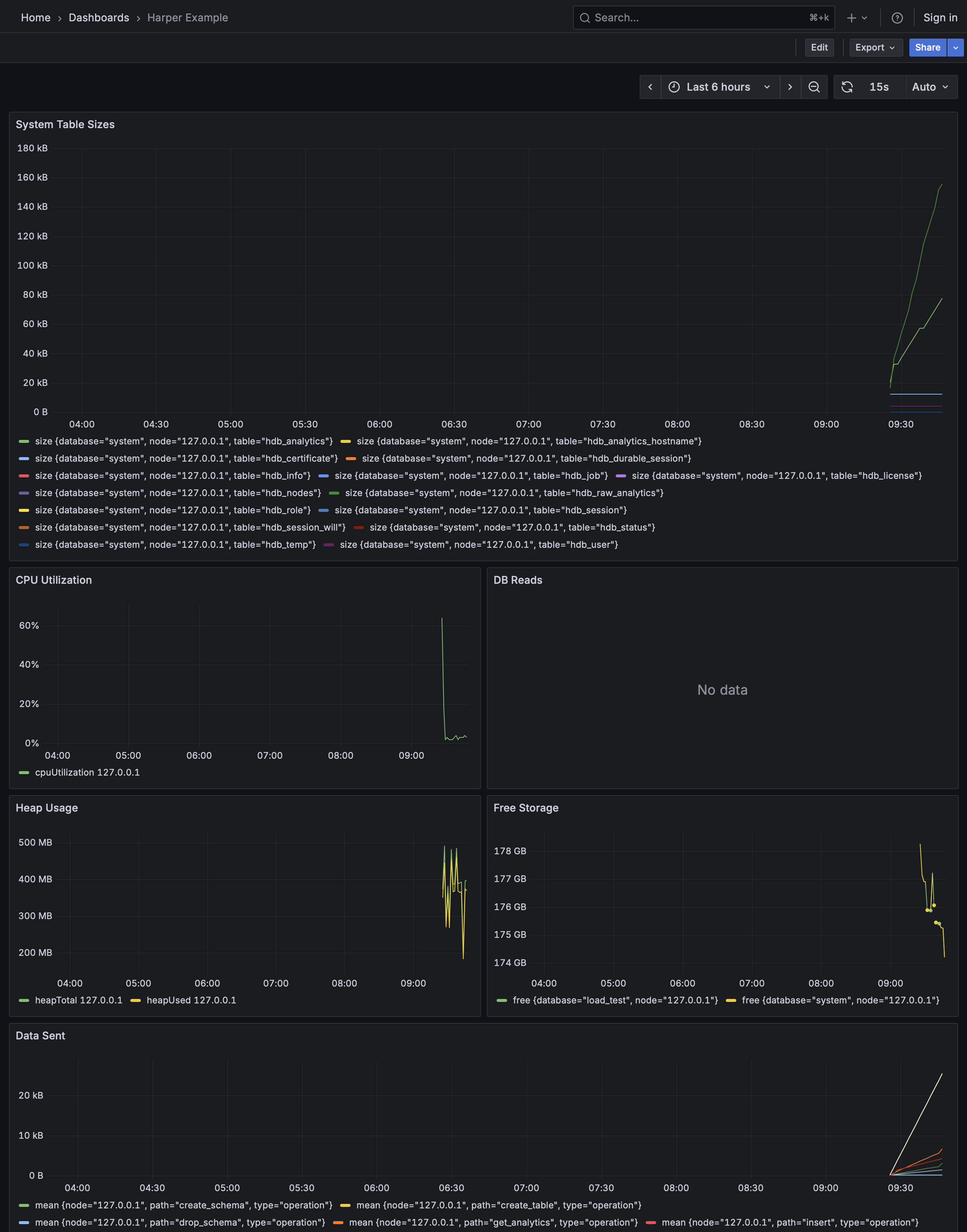967x1232 pixels.
Task: Go to Home breadcrumb
Action: (36, 18)
